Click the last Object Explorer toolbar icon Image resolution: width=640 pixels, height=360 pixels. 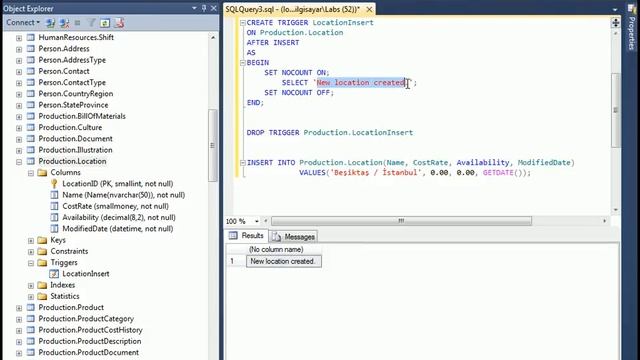pyautogui.click(x=119, y=23)
